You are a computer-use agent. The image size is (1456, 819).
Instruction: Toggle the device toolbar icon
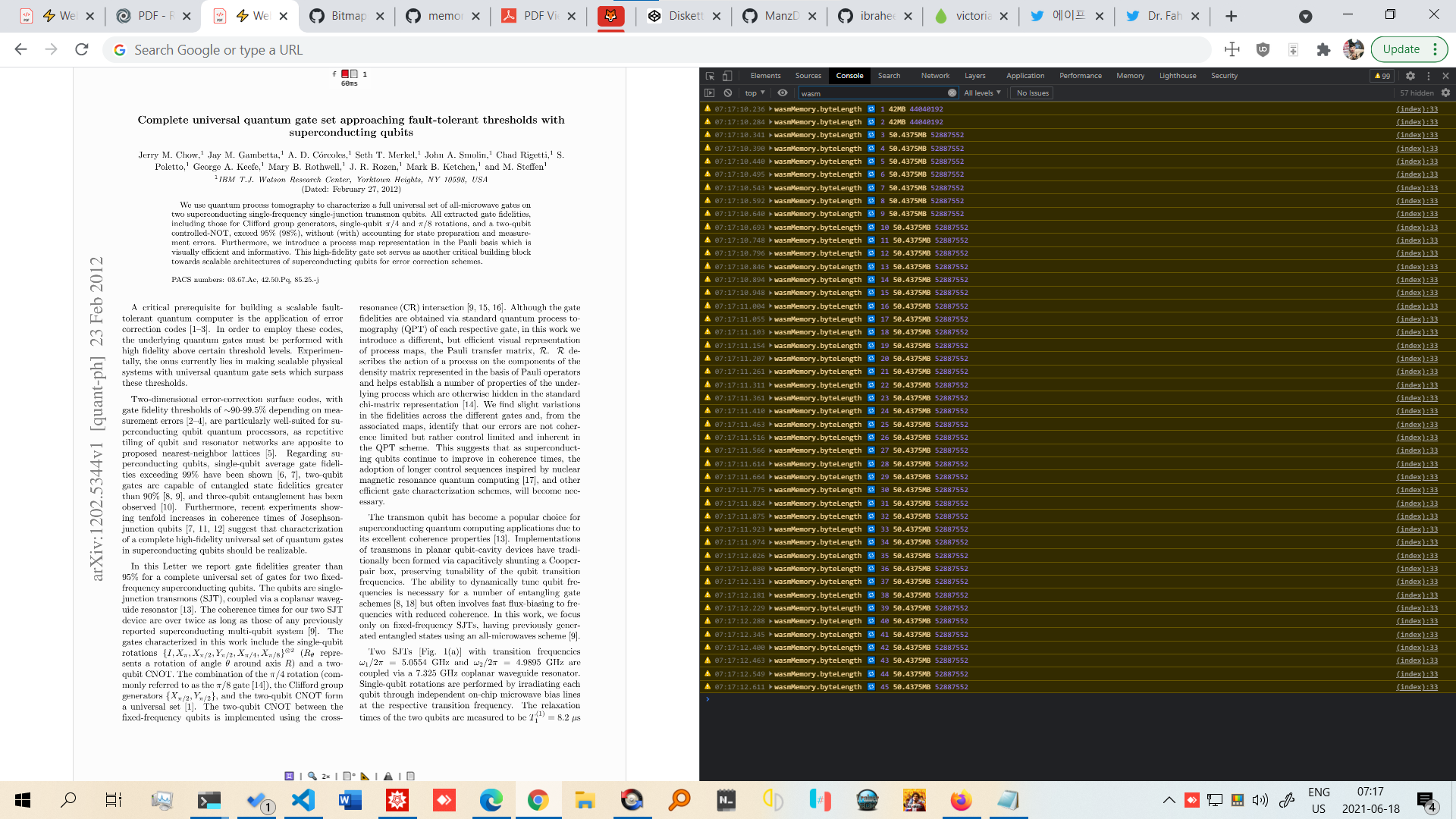727,76
